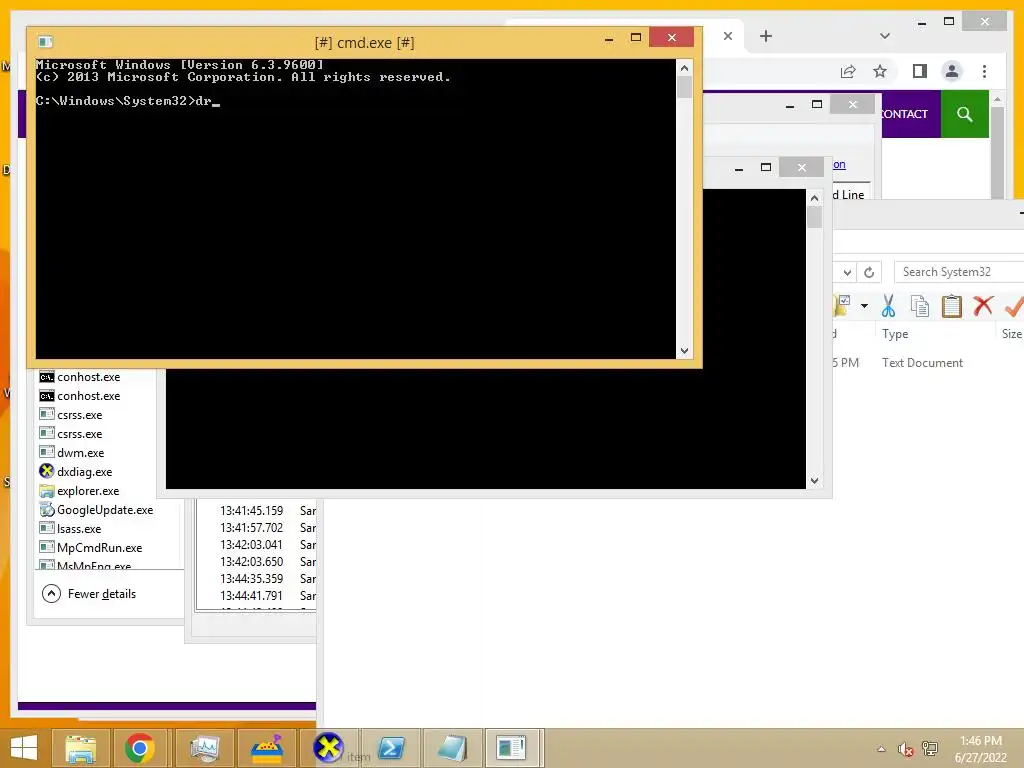Click the up arrow on the front cmd.exe scrollbar

point(684,68)
